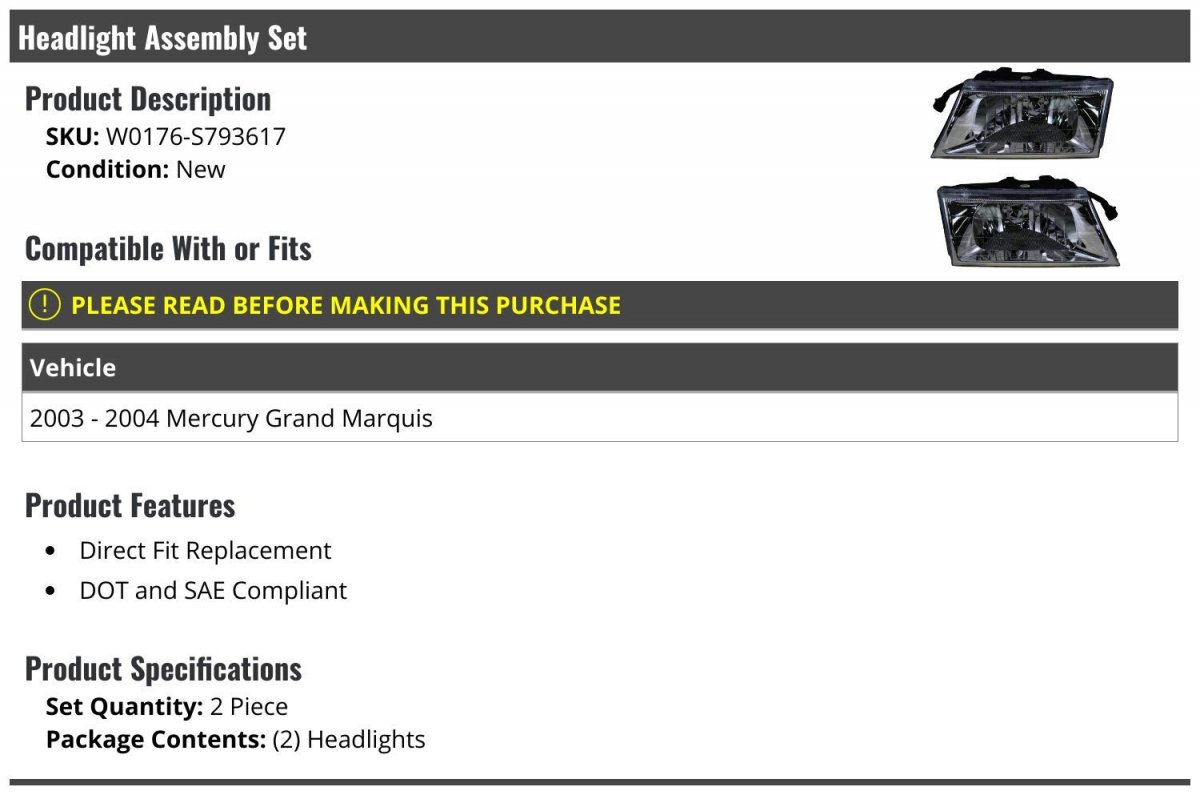Click the Product Specifications heading
The width and height of the screenshot is (1200, 795).
coord(163,668)
